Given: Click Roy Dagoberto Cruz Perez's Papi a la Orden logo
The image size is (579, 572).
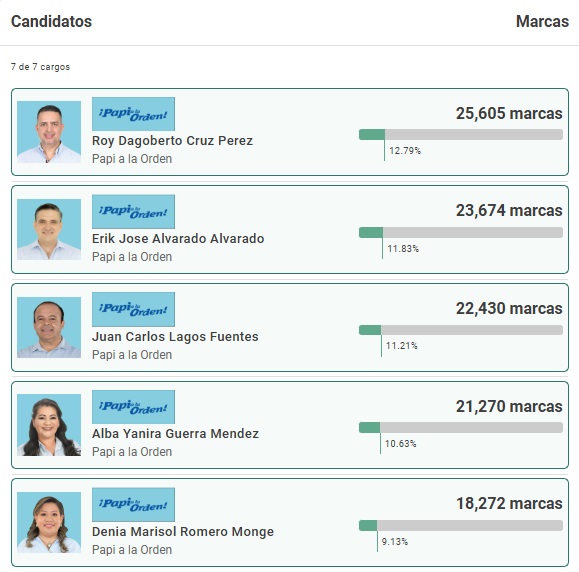Looking at the screenshot, I should point(133,114).
